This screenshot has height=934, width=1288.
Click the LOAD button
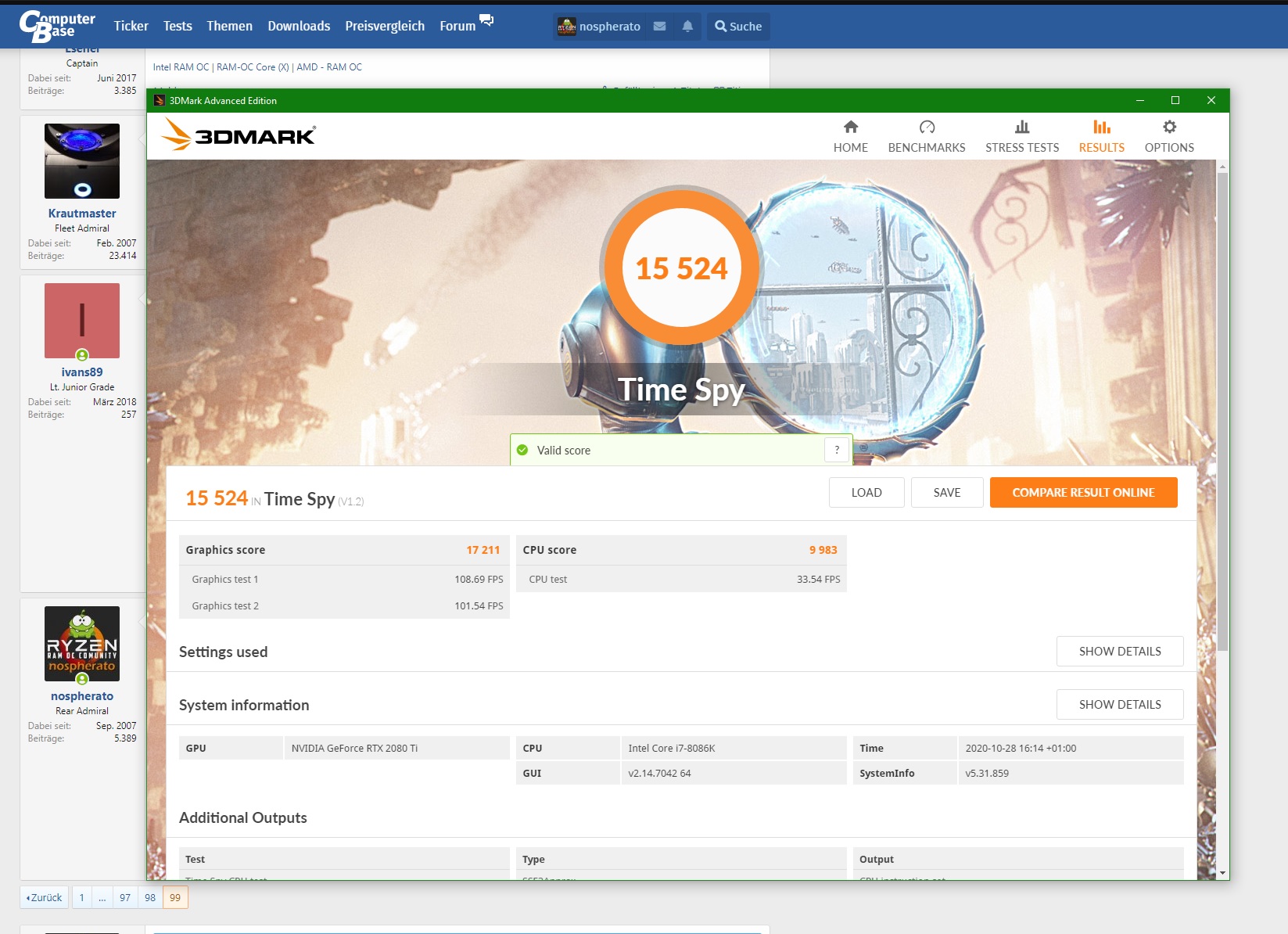(866, 493)
